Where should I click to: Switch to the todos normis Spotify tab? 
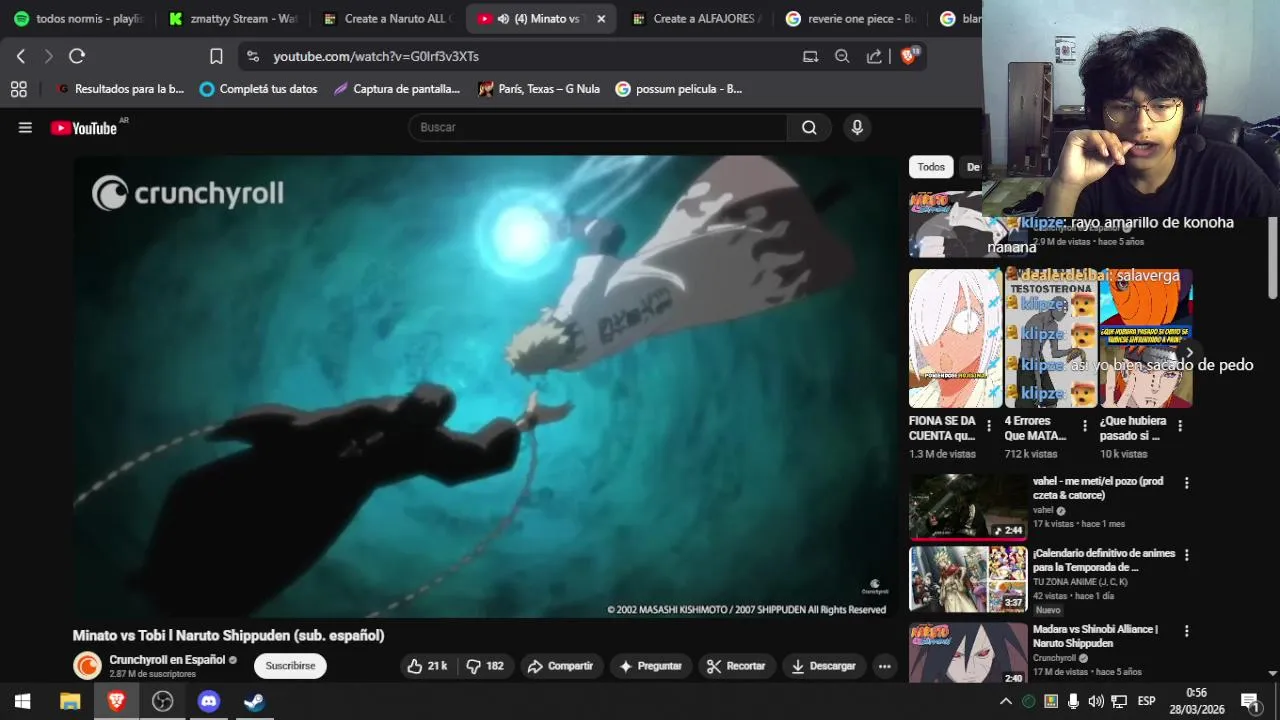[78, 19]
